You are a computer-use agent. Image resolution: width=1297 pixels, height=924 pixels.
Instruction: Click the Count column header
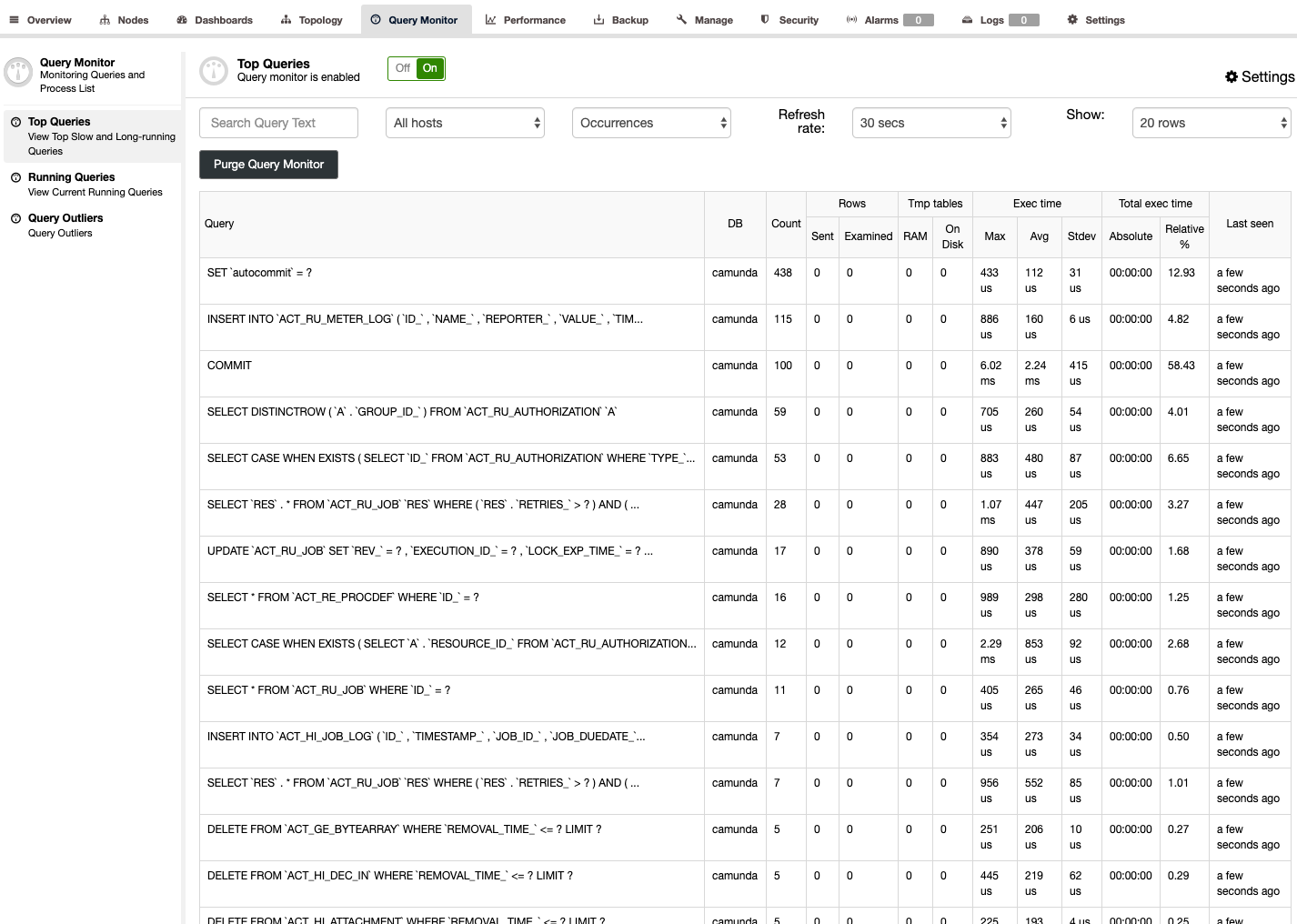point(786,224)
